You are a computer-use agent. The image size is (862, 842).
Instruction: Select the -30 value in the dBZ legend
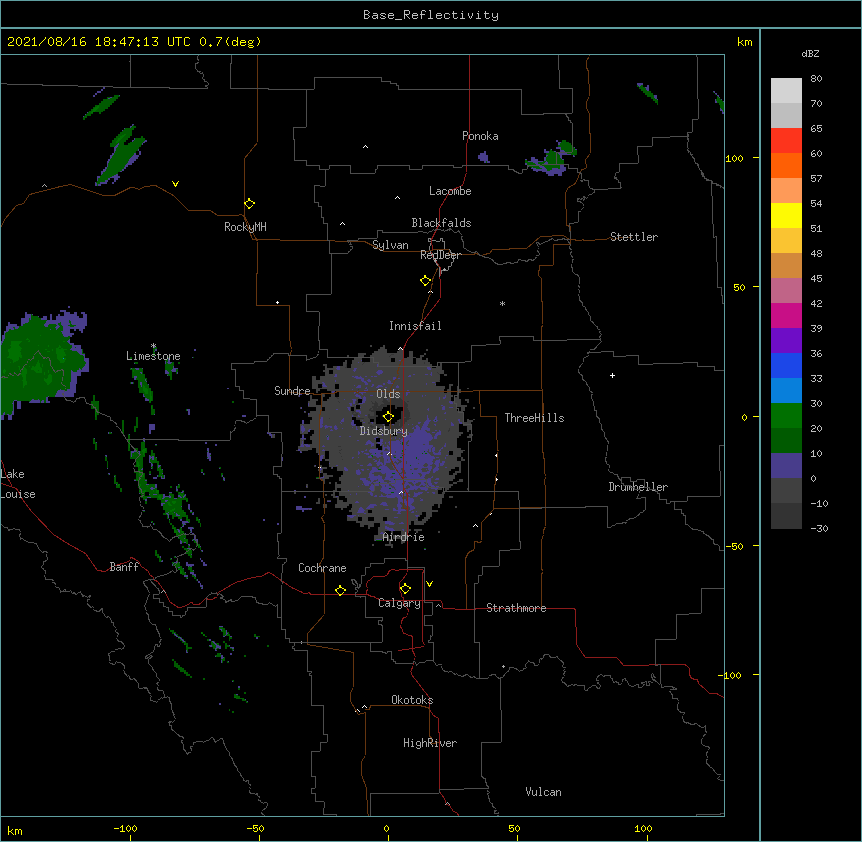[819, 528]
